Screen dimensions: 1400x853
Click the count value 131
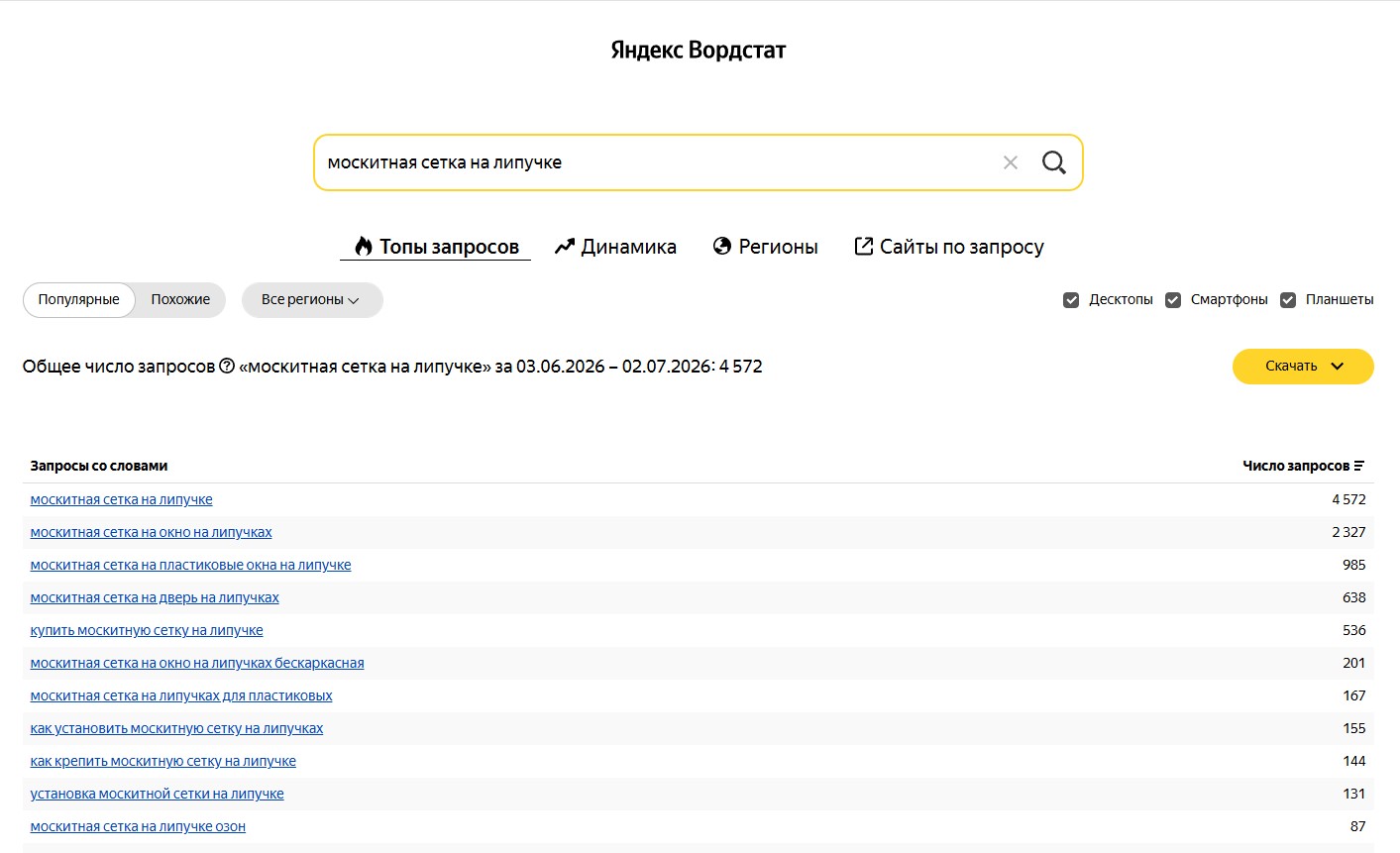click(x=1354, y=795)
